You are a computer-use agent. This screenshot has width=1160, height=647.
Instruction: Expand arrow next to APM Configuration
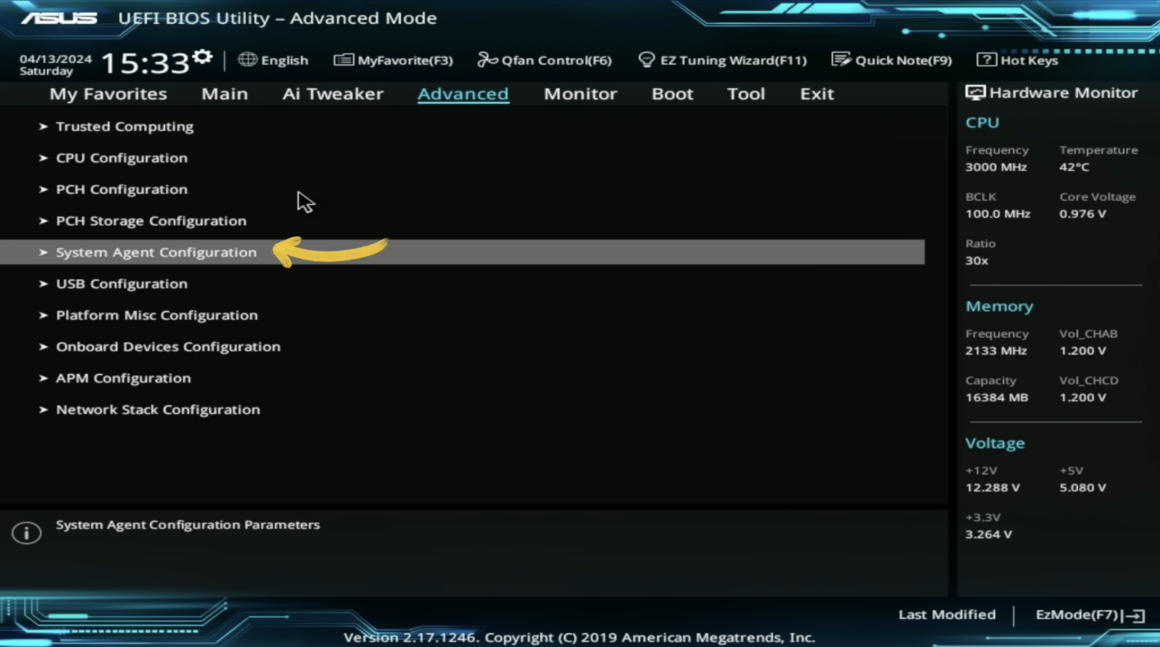point(43,378)
